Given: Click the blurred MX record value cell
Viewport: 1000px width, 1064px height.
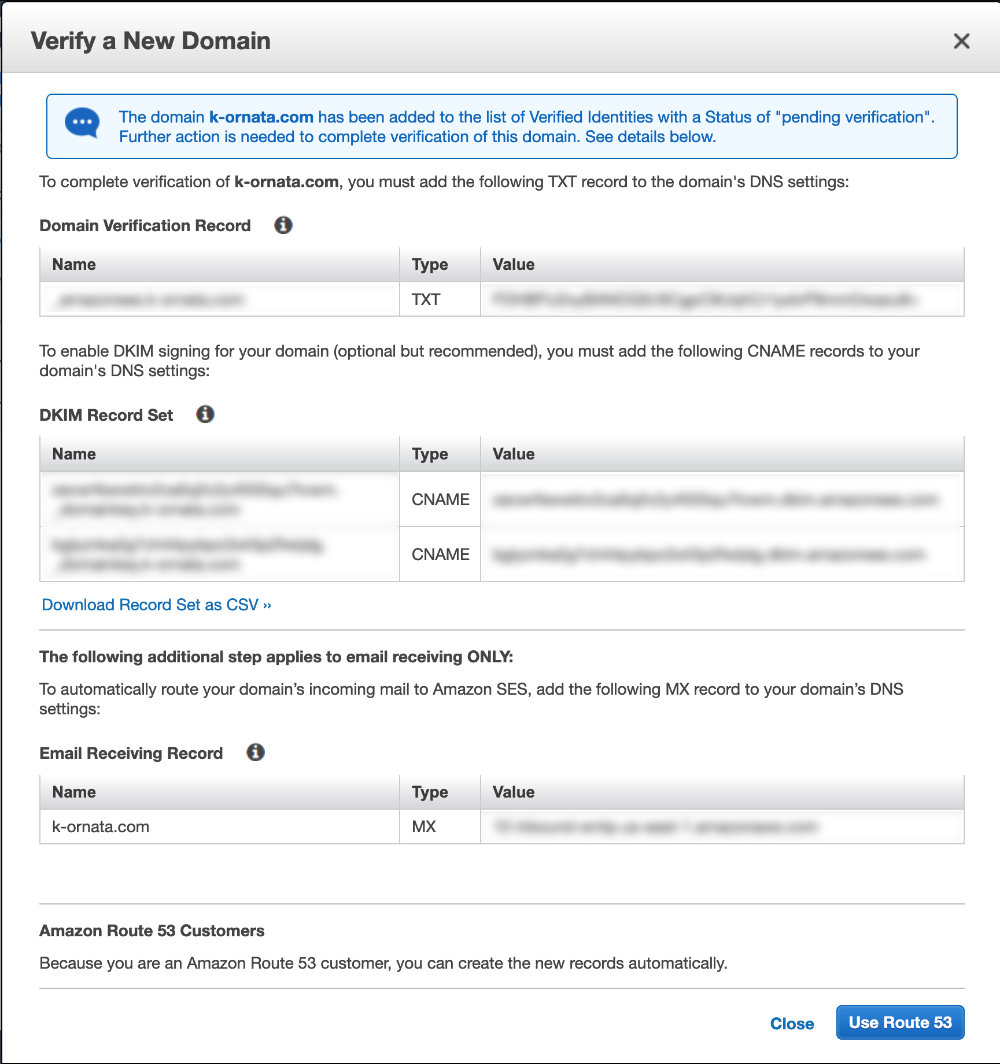Looking at the screenshot, I should [722, 826].
